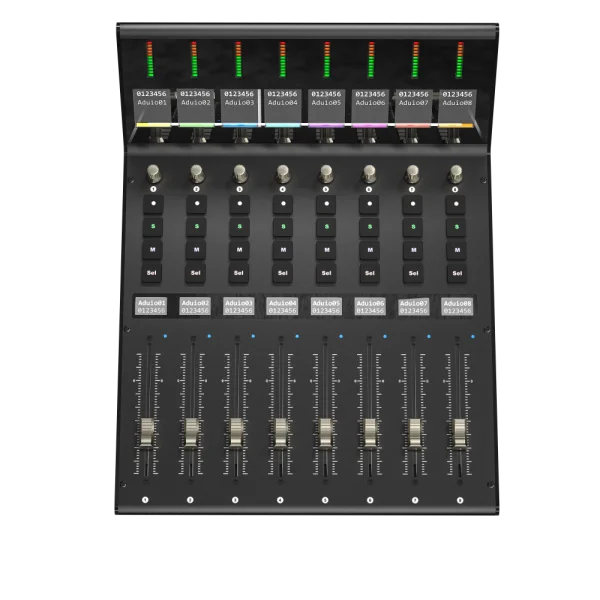Click rotary encoder knob 2
This screenshot has width=600, height=600.
click(x=197, y=174)
